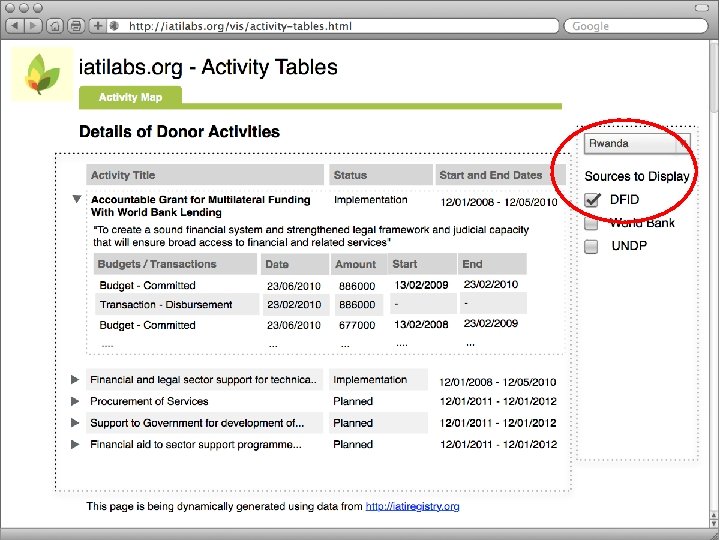Click the End header in transactions table

tap(492, 264)
